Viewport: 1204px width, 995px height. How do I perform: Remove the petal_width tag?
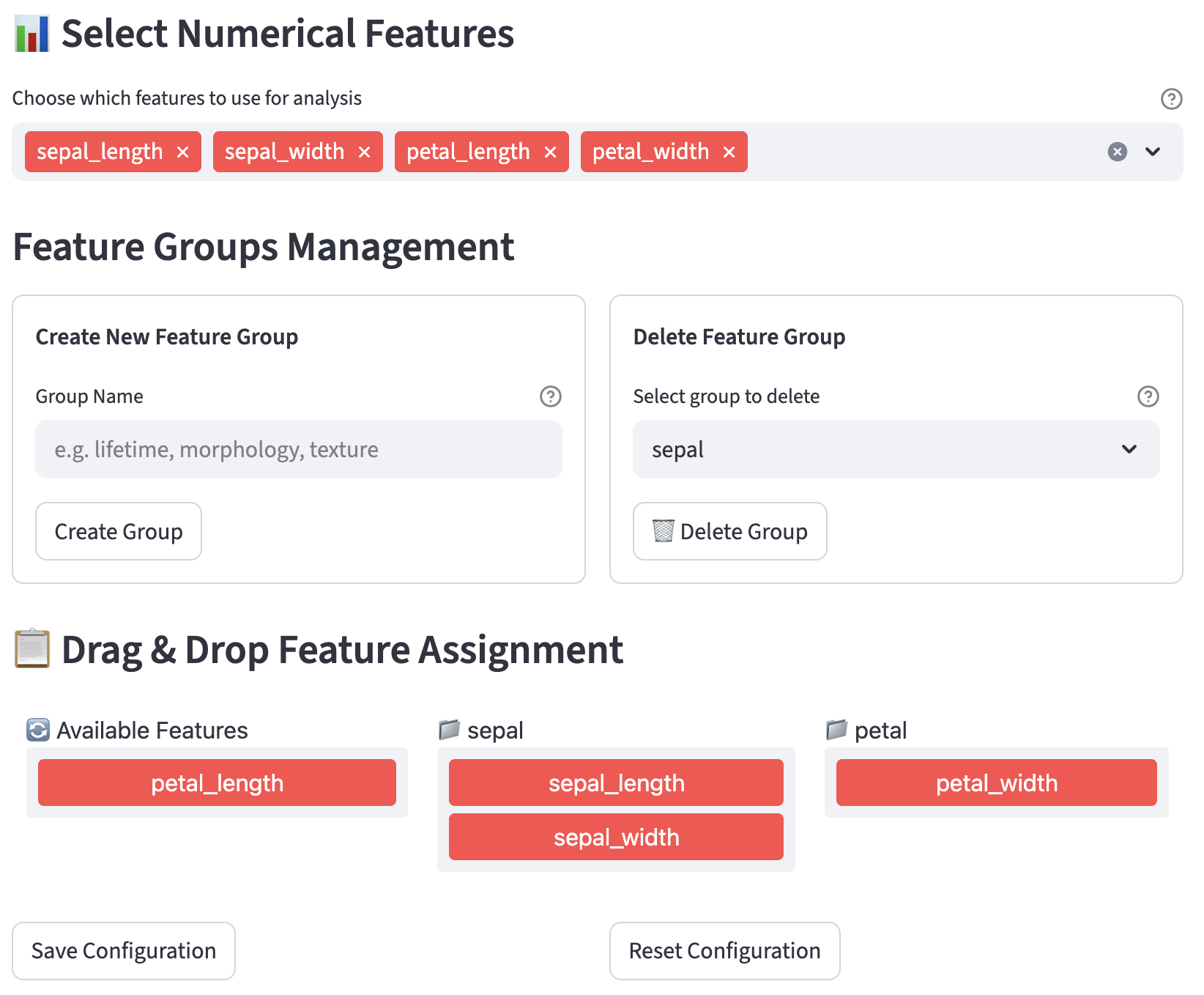[729, 152]
